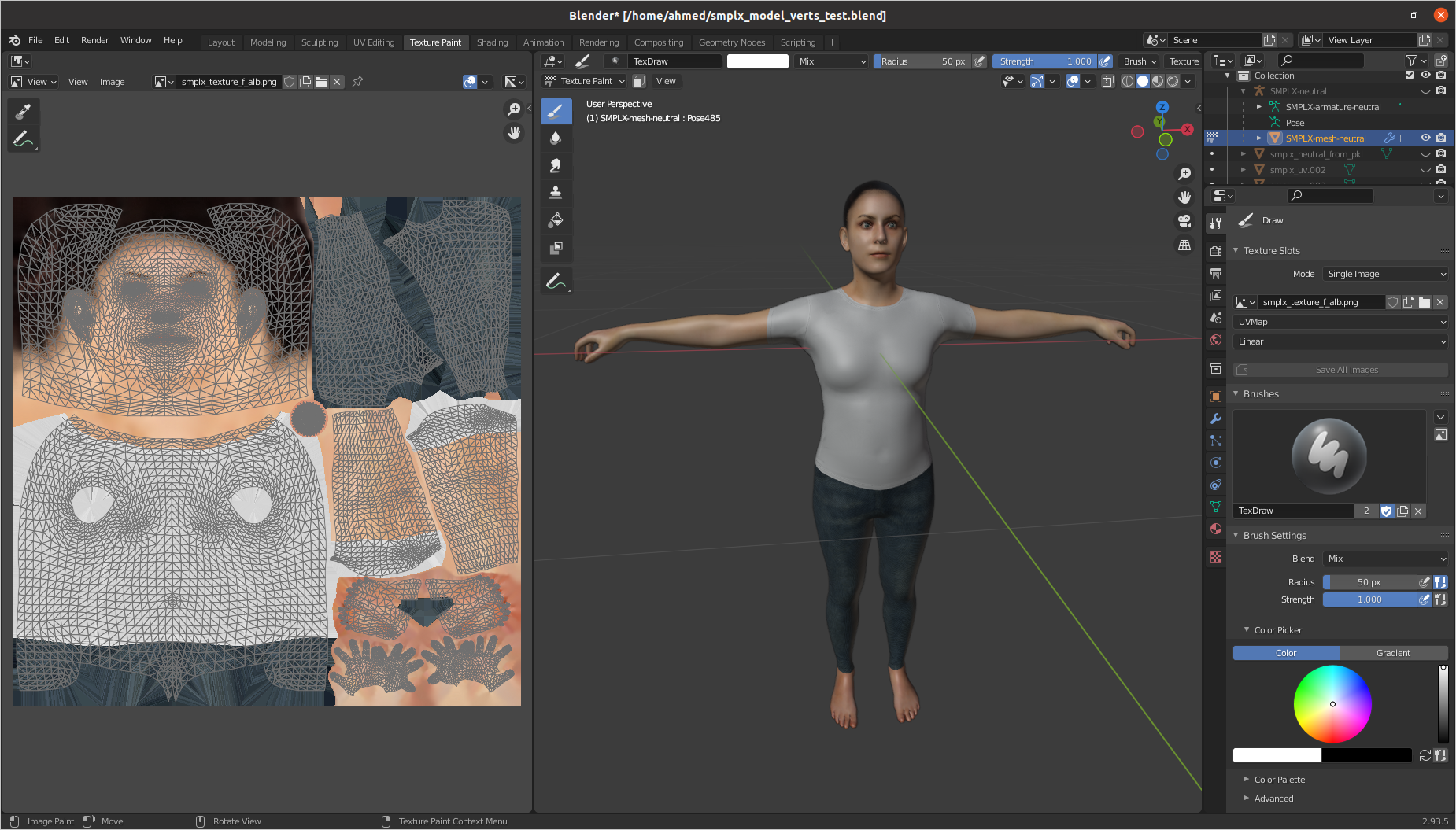Select the Clone tool

556,193
